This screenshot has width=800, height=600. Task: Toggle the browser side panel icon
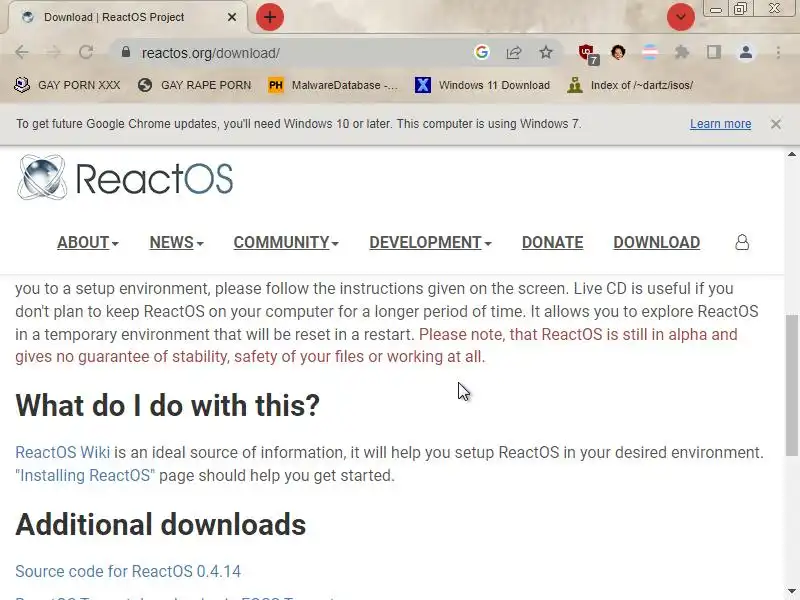[714, 52]
